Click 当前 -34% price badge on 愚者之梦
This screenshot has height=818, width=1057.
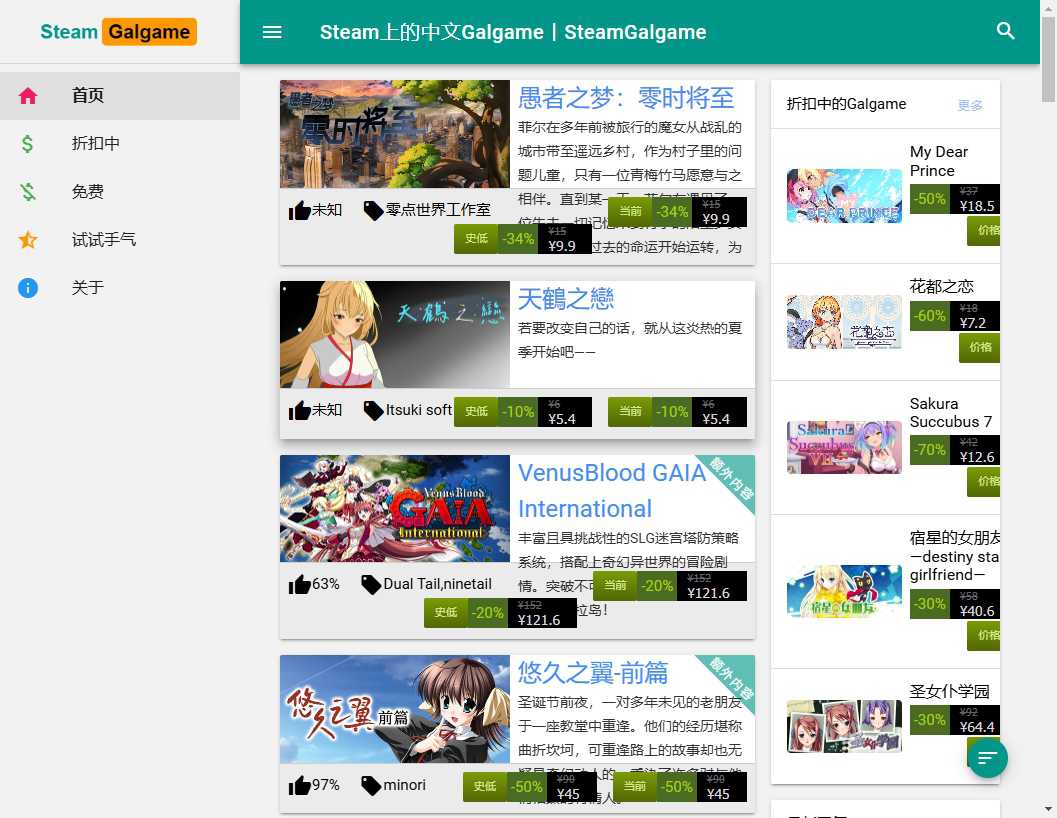[x=677, y=212]
